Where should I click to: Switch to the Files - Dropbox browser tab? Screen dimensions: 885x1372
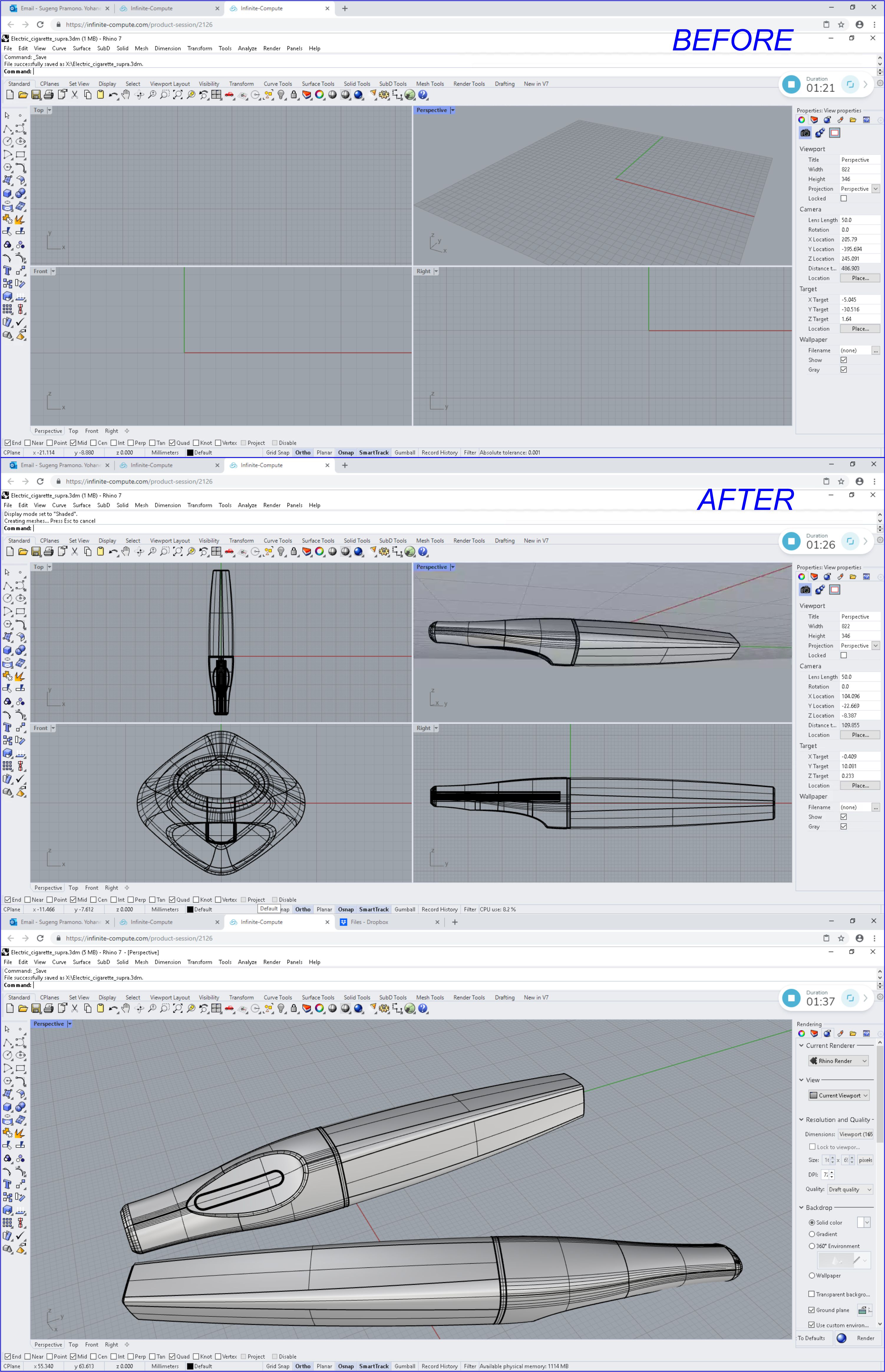click(369, 922)
